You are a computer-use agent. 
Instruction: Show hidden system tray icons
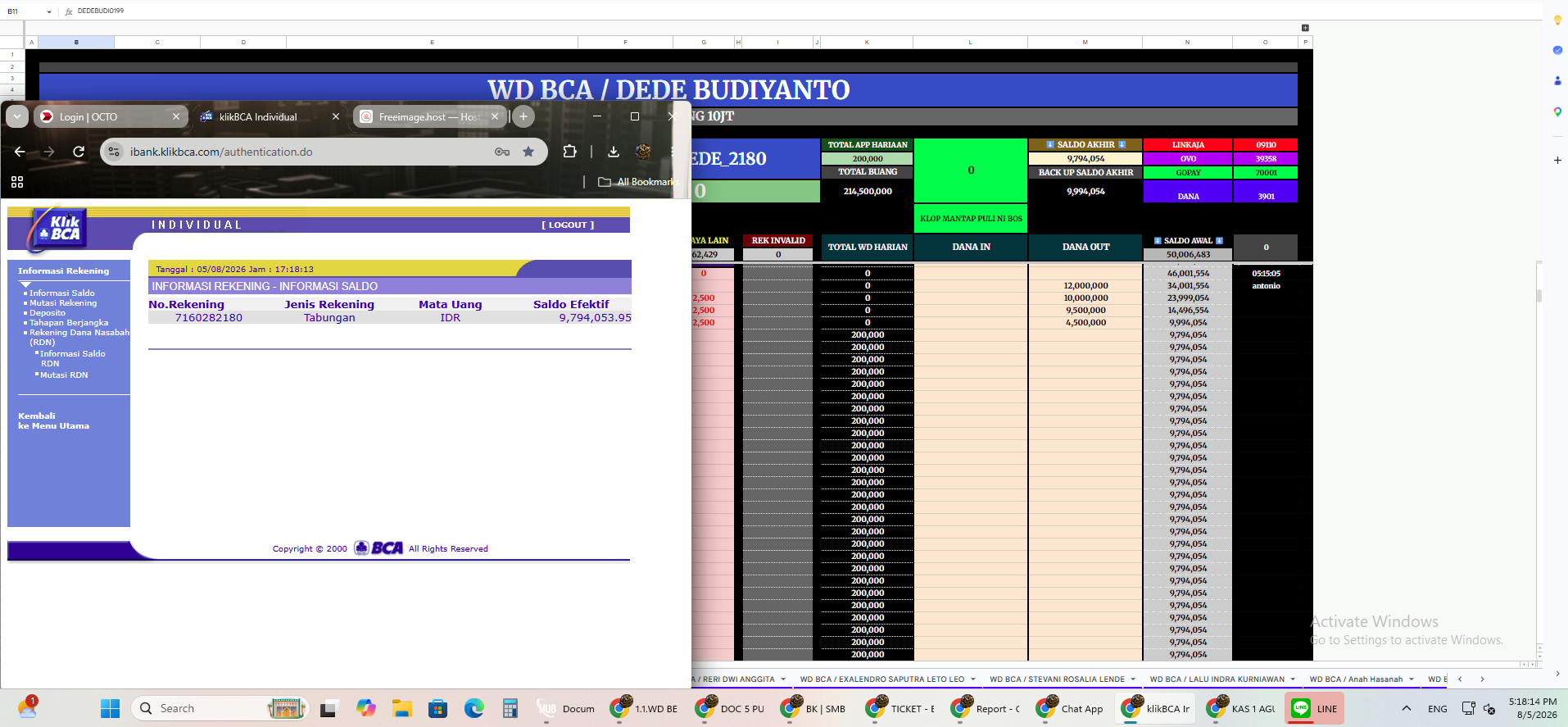(x=1407, y=708)
